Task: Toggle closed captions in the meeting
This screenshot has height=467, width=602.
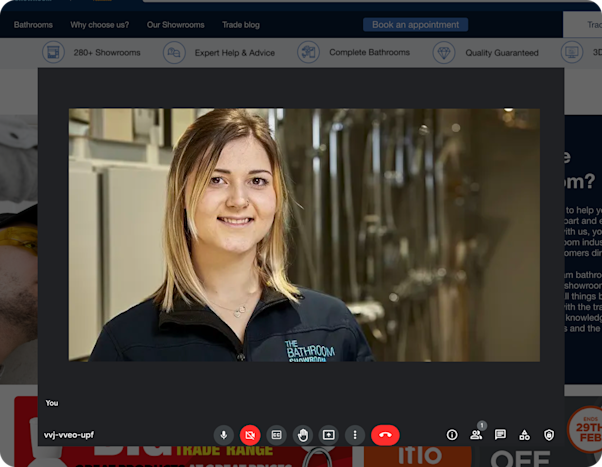Action: pos(276,435)
